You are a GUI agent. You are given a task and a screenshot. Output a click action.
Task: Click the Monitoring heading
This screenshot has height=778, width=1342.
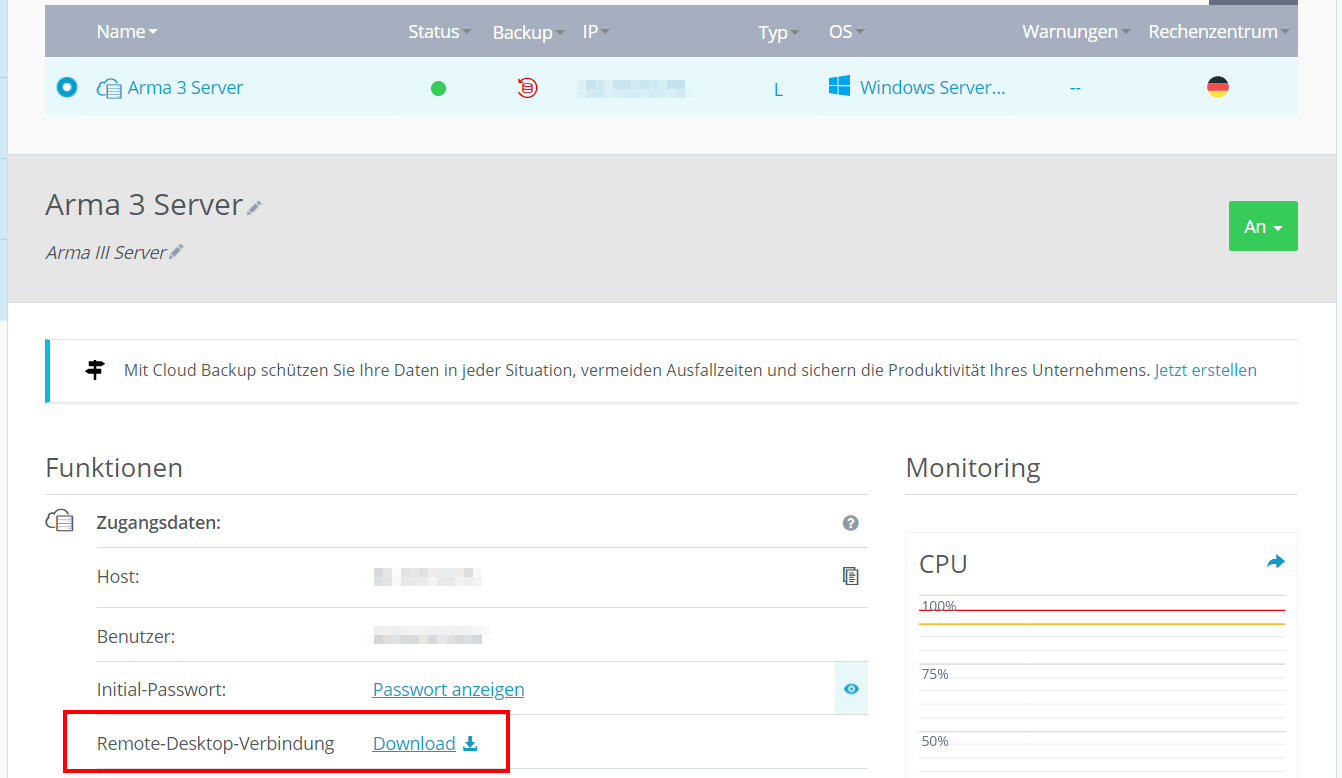pyautogui.click(x=973, y=467)
